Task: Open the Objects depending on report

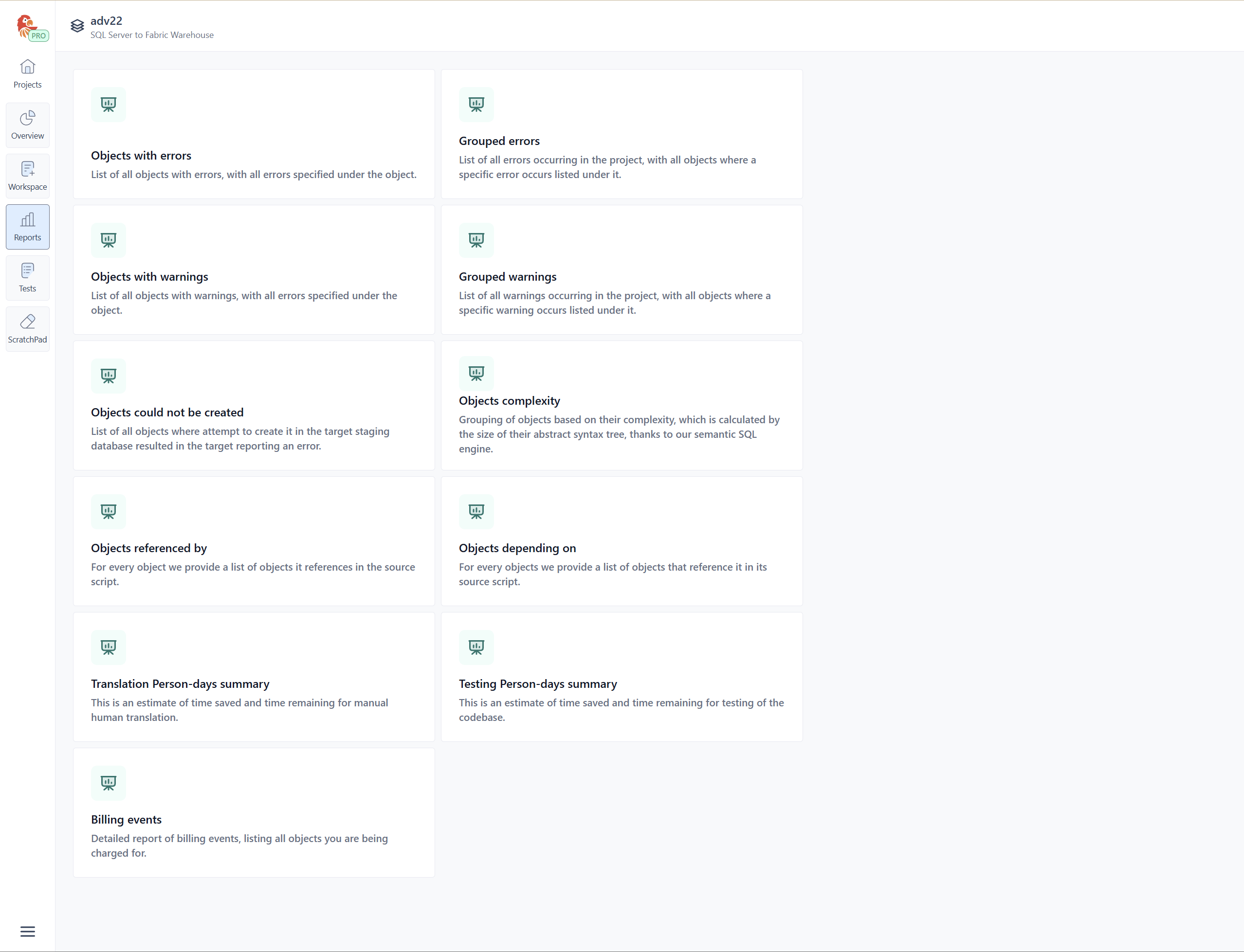Action: pos(516,548)
